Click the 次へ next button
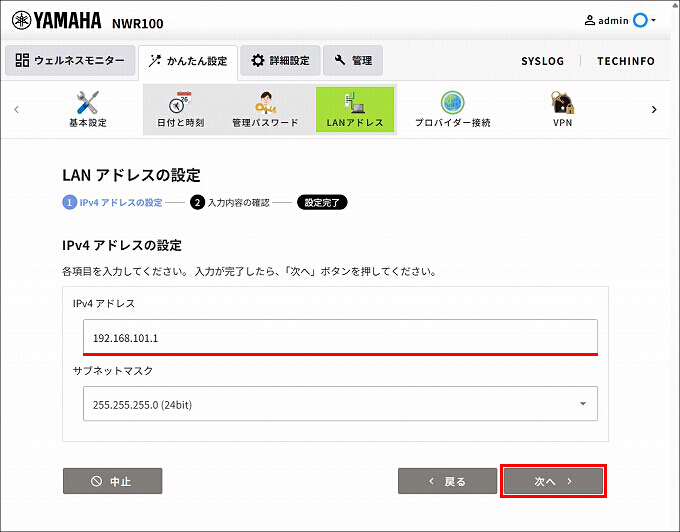This screenshot has height=532, width=680. pyautogui.click(x=553, y=481)
